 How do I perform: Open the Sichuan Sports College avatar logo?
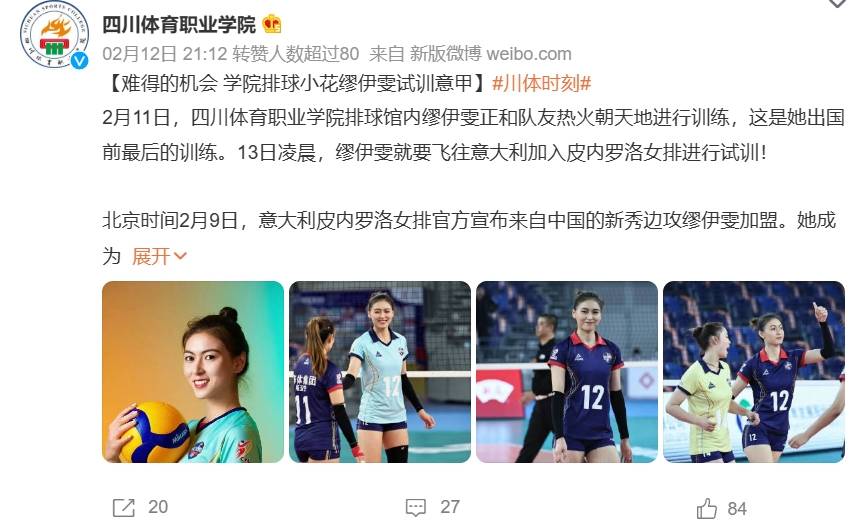[x=54, y=34]
